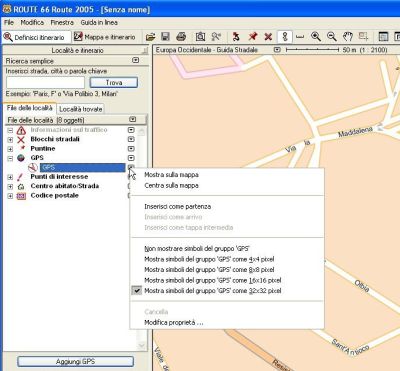Click the panel layout icon at toolbar right
Screen dimensions: 400x371
tap(383, 37)
